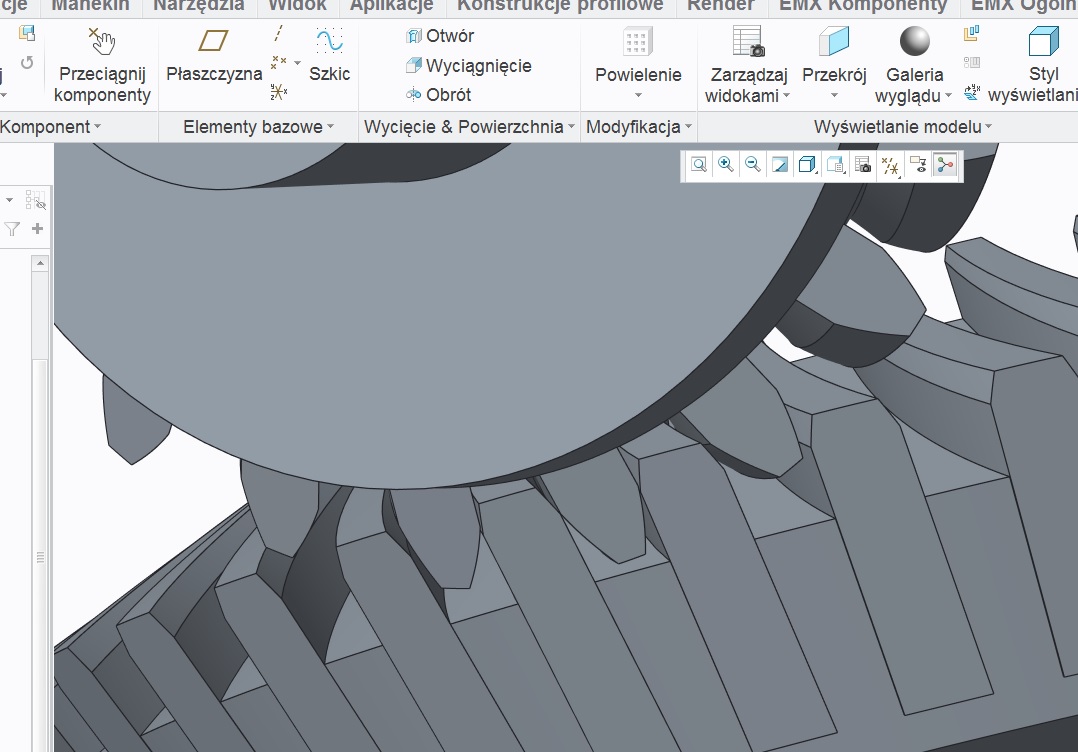
Task: Click the Przeciągnij komponenty hand icon
Action: [102, 41]
